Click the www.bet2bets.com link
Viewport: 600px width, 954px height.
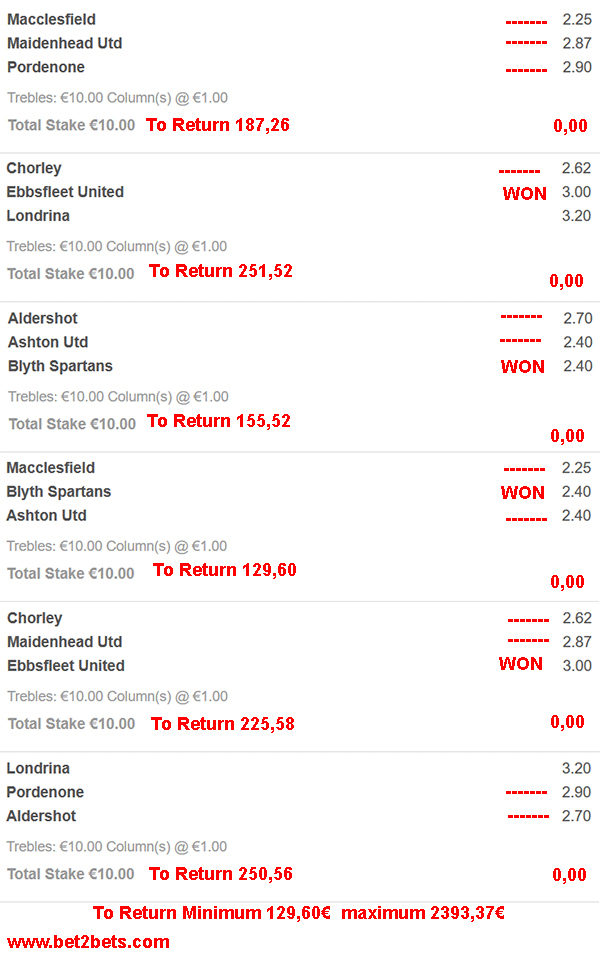pyautogui.click(x=88, y=941)
